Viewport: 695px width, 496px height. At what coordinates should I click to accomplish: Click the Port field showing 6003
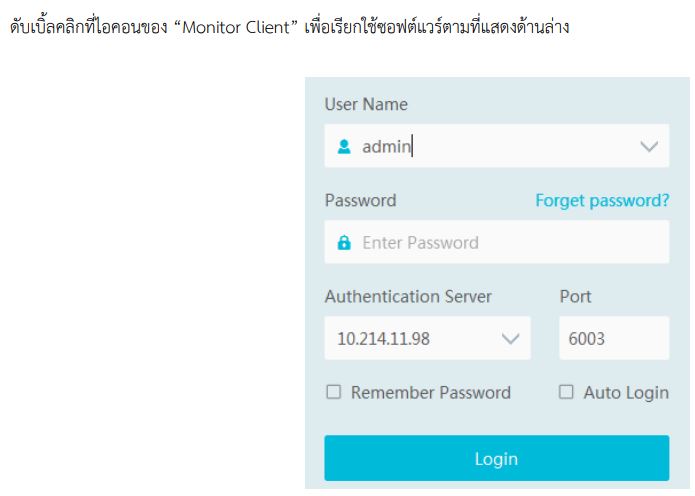[x=612, y=338]
